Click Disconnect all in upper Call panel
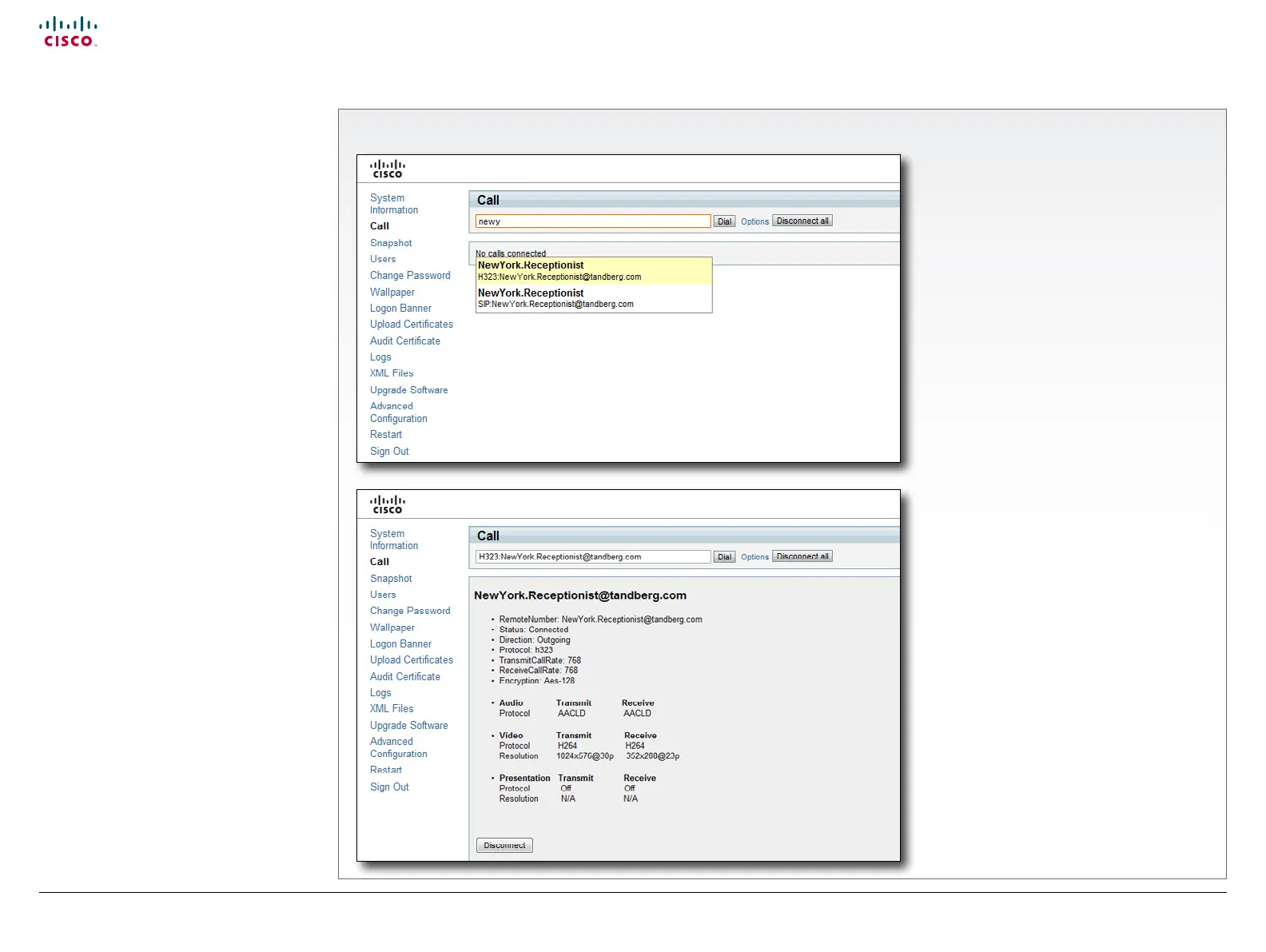This screenshot has height=952, width=1266. click(802, 221)
